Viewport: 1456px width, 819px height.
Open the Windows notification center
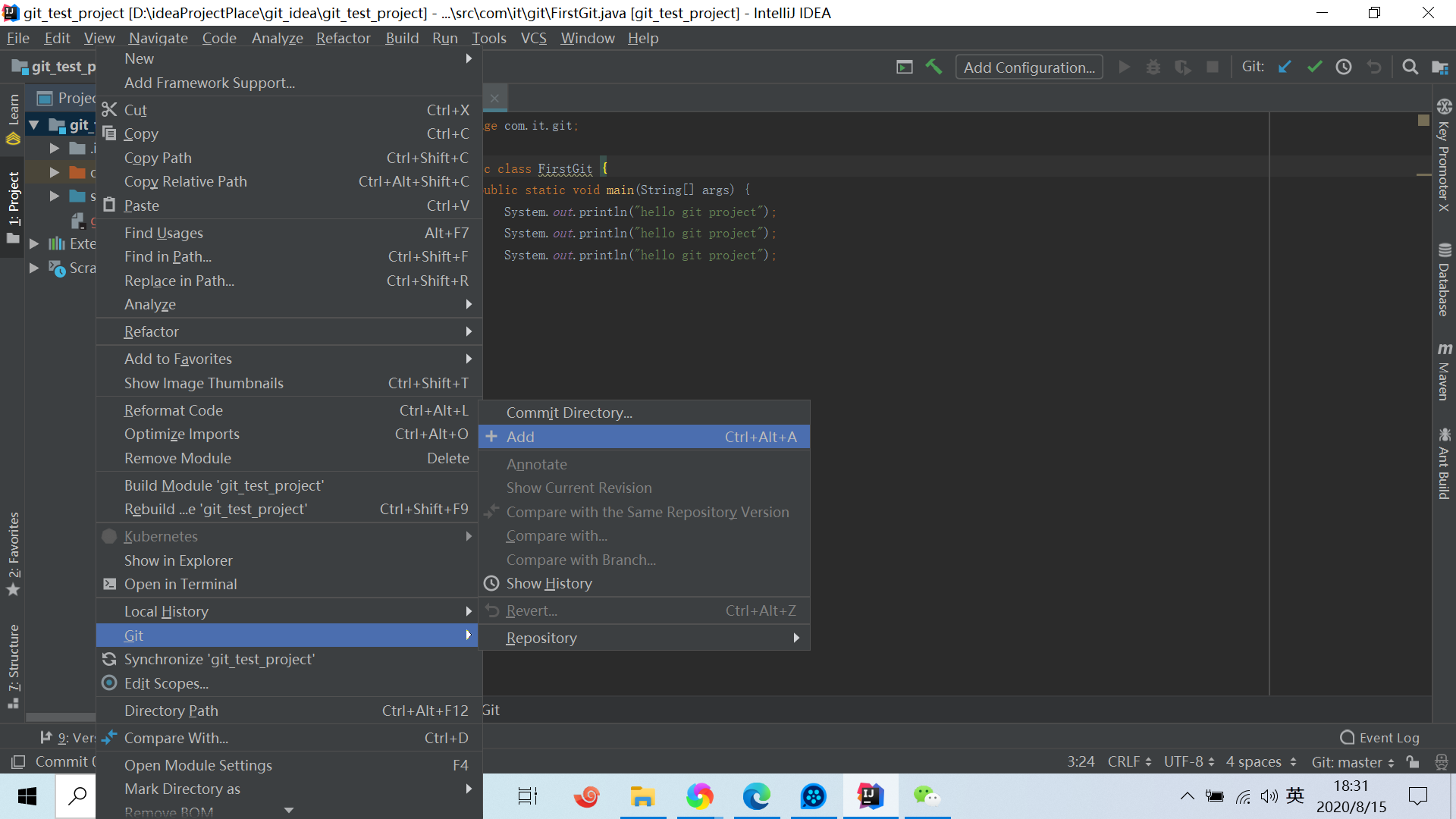coord(1417,796)
